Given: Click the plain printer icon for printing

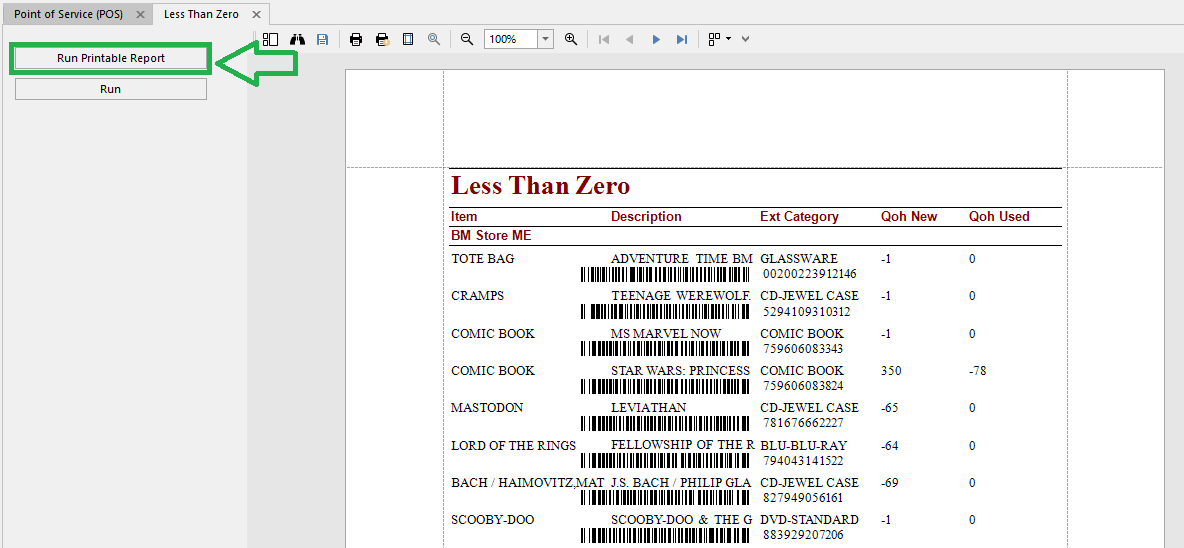Looking at the screenshot, I should (356, 39).
